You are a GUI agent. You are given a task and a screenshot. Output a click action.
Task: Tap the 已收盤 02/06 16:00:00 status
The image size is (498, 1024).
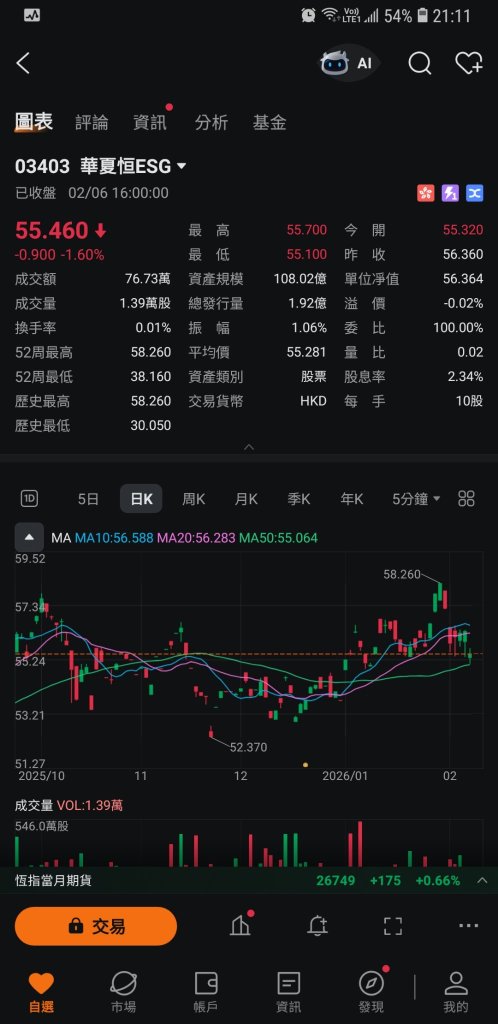click(x=91, y=193)
